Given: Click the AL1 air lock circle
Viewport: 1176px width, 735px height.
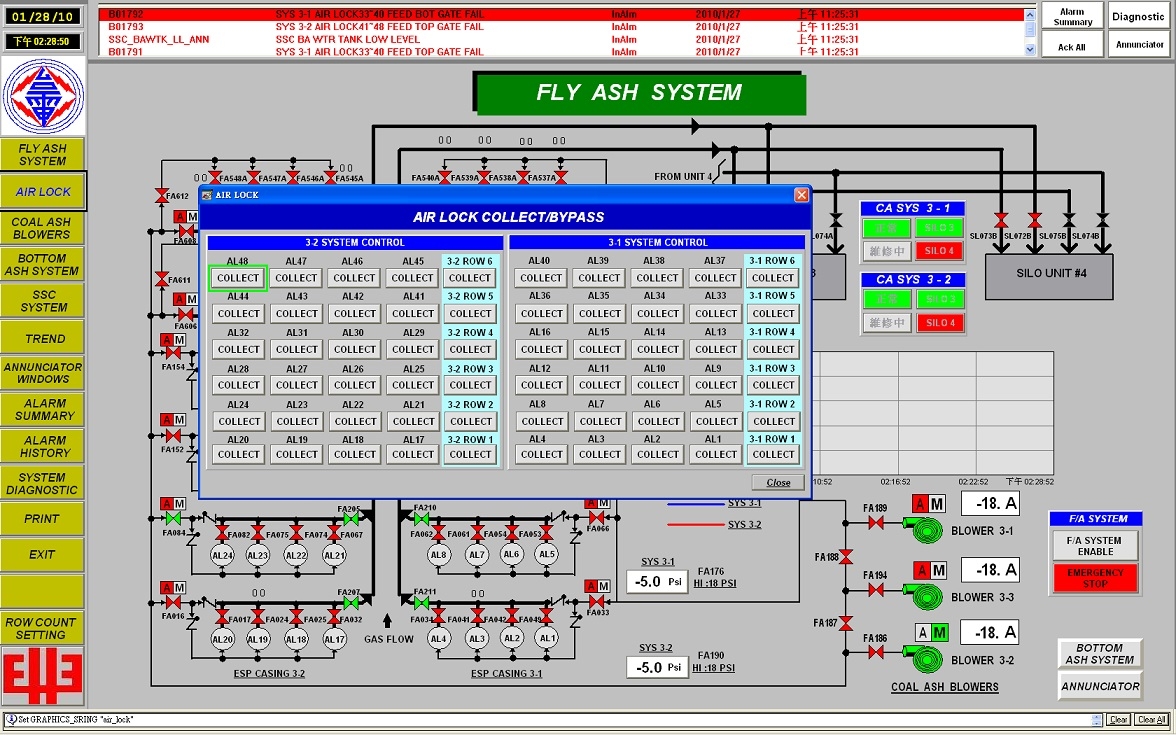Looking at the screenshot, I should (x=548, y=638).
